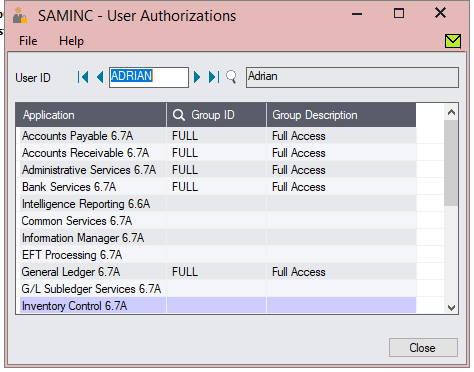Screen dimensions: 474x372
Task: Click the scrollbar down arrow
Action: click(x=451, y=307)
